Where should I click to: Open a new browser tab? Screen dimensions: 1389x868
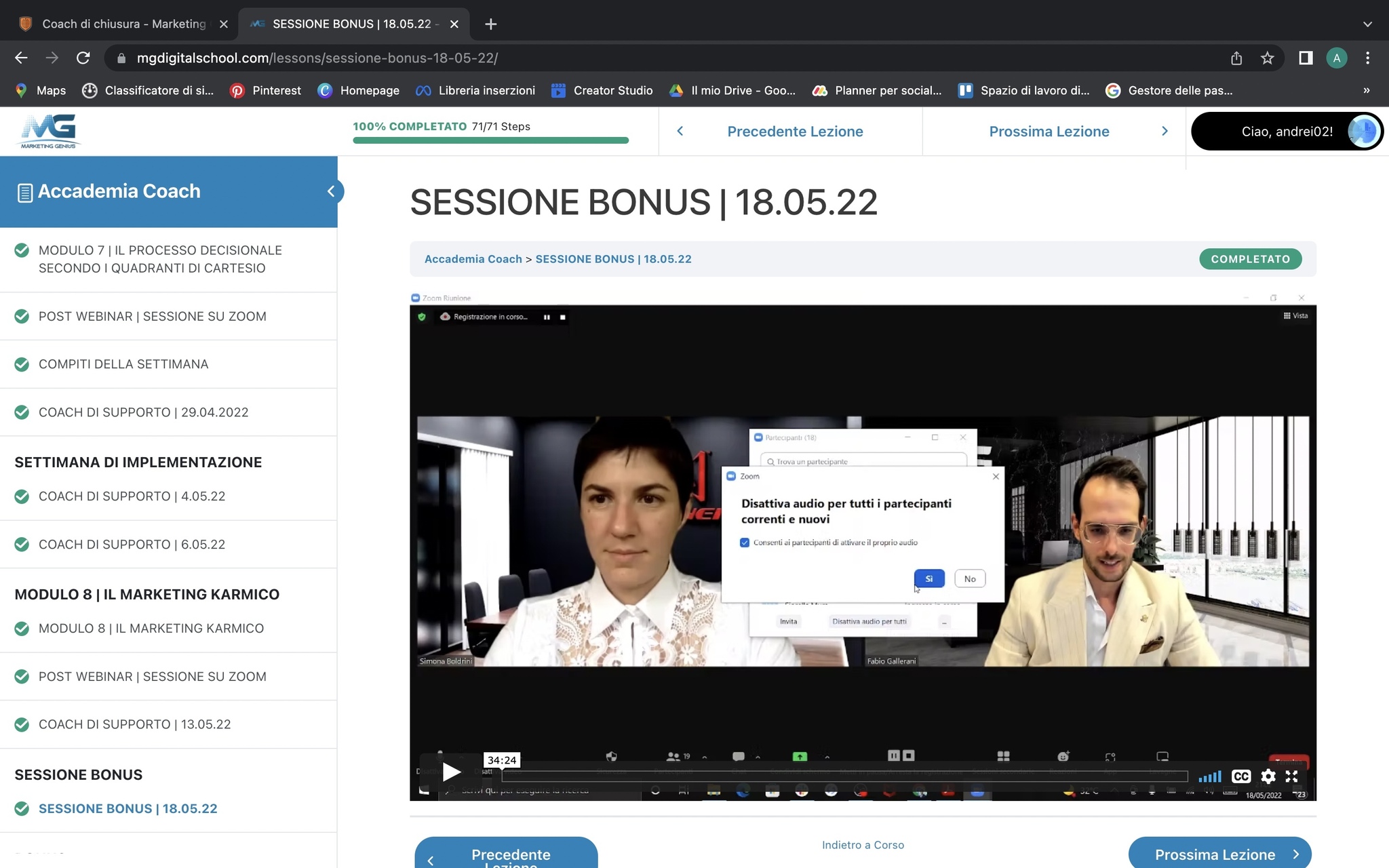[491, 24]
